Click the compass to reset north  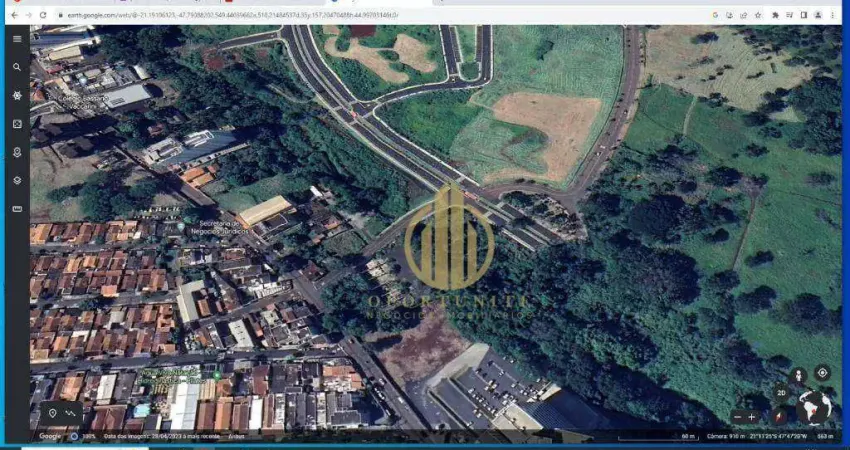tap(780, 417)
